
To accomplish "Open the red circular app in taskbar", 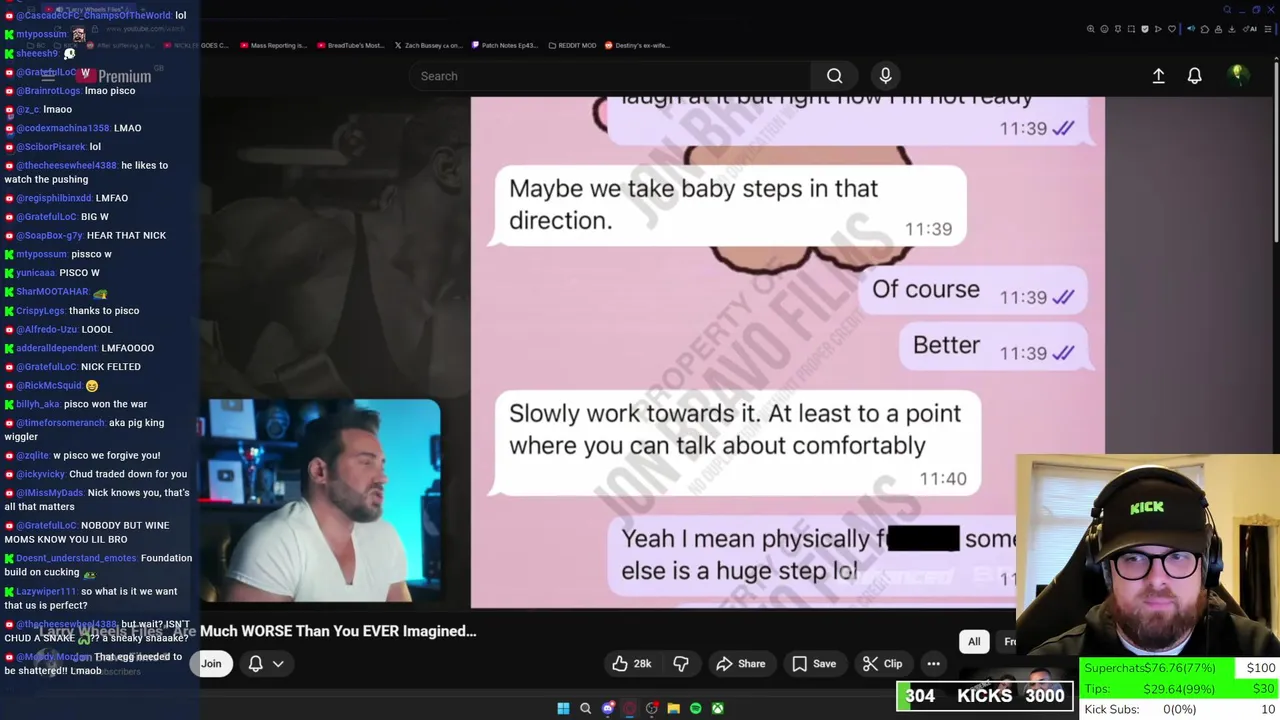I will point(629,708).
